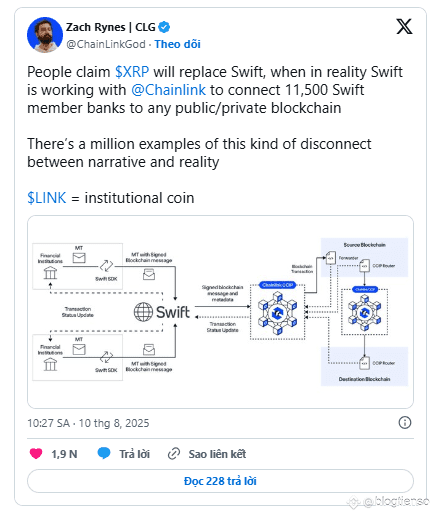Screen dimensions: 437x519
Task: Open the Swift Chainlink diagram image
Action: click(220, 312)
